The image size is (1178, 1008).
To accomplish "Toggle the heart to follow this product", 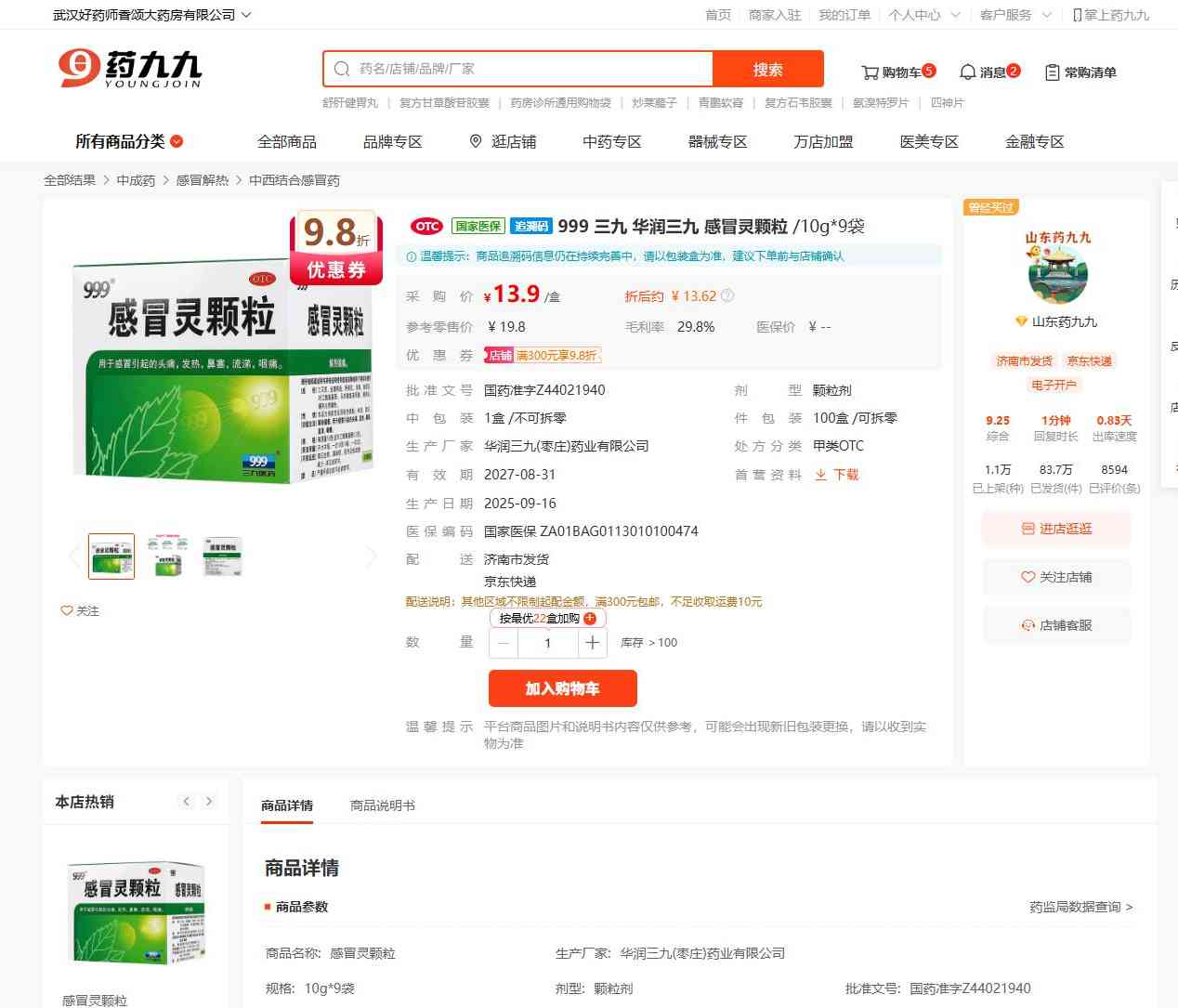I will point(67,610).
